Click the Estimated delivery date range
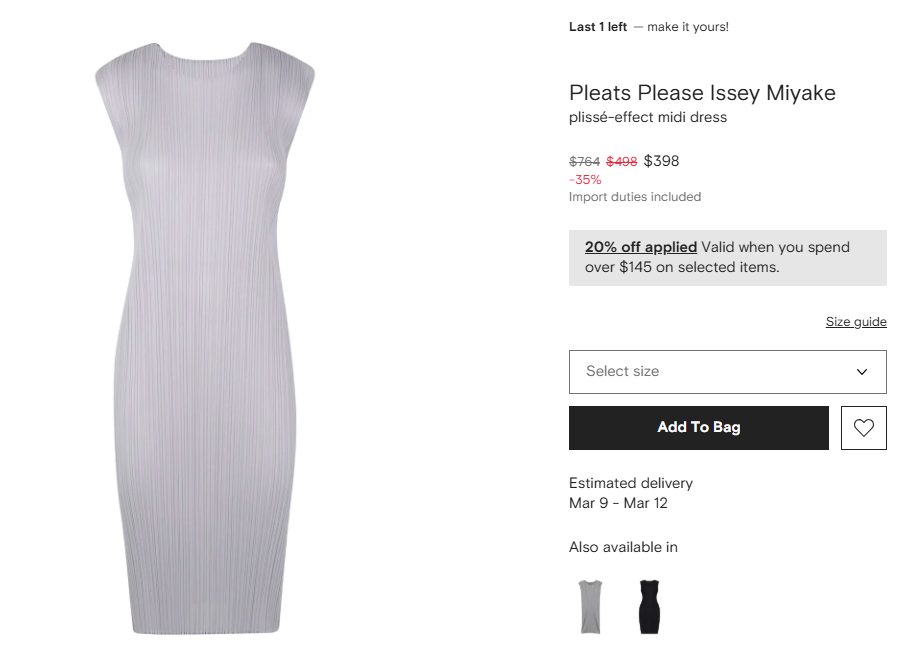This screenshot has width=907, height=652. [618, 503]
